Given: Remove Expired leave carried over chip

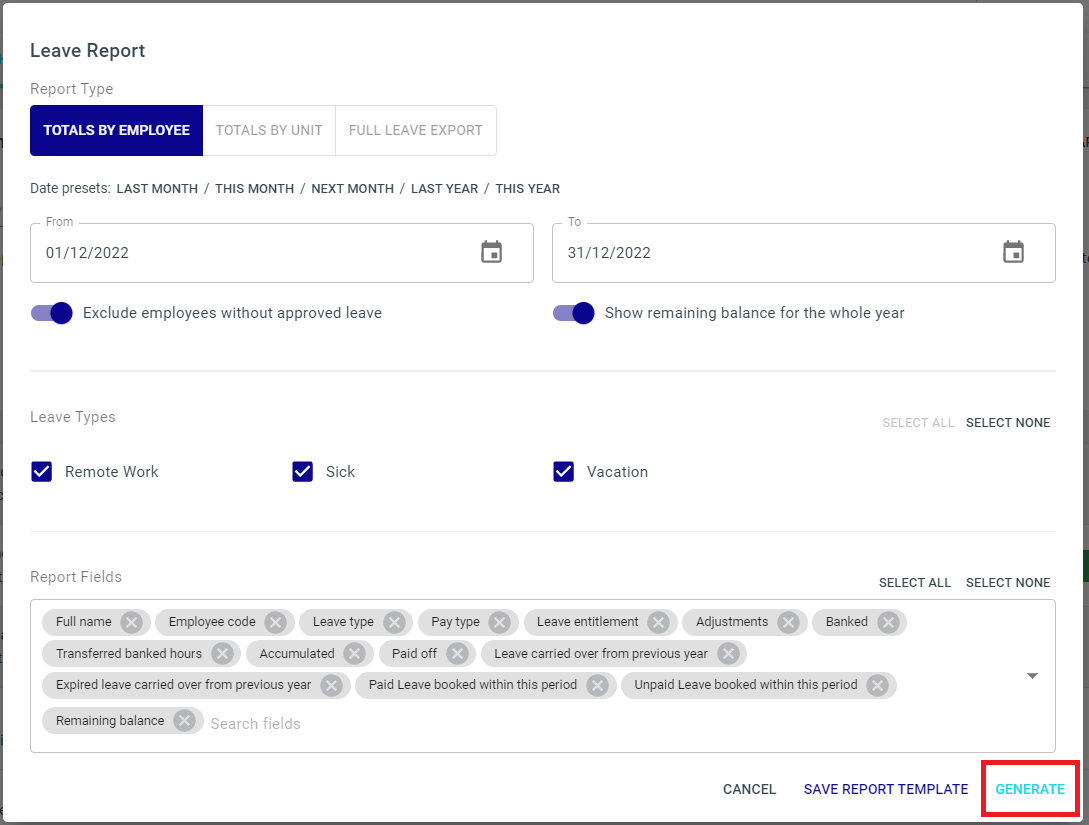Looking at the screenshot, I should tap(331, 685).
